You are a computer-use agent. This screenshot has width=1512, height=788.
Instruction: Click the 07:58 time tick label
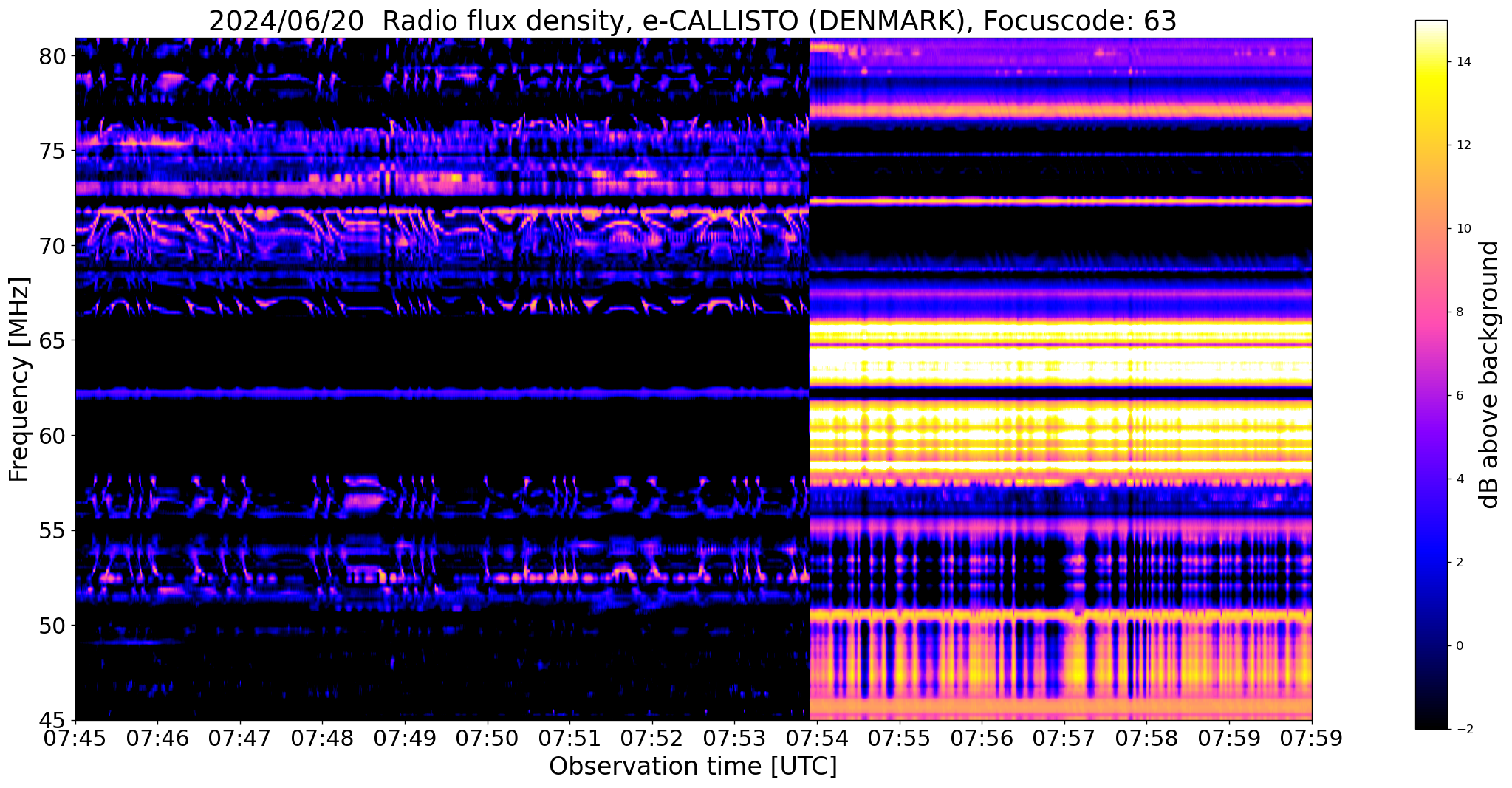coord(1146,739)
